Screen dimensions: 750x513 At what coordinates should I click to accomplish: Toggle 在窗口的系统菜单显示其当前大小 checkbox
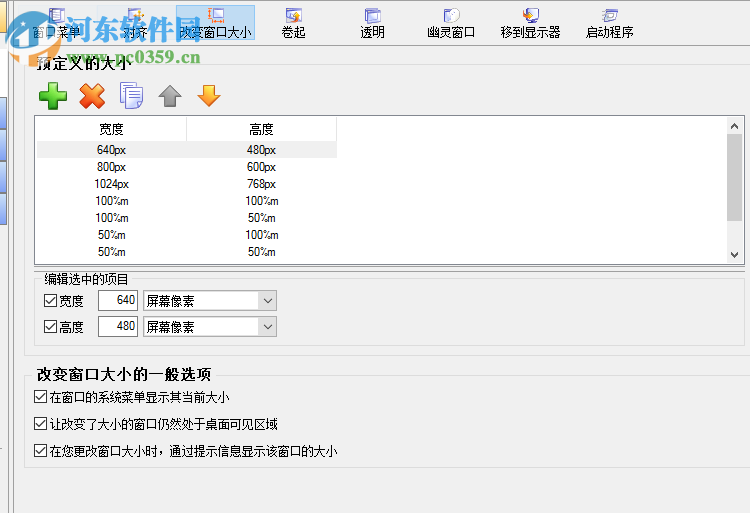coord(40,397)
